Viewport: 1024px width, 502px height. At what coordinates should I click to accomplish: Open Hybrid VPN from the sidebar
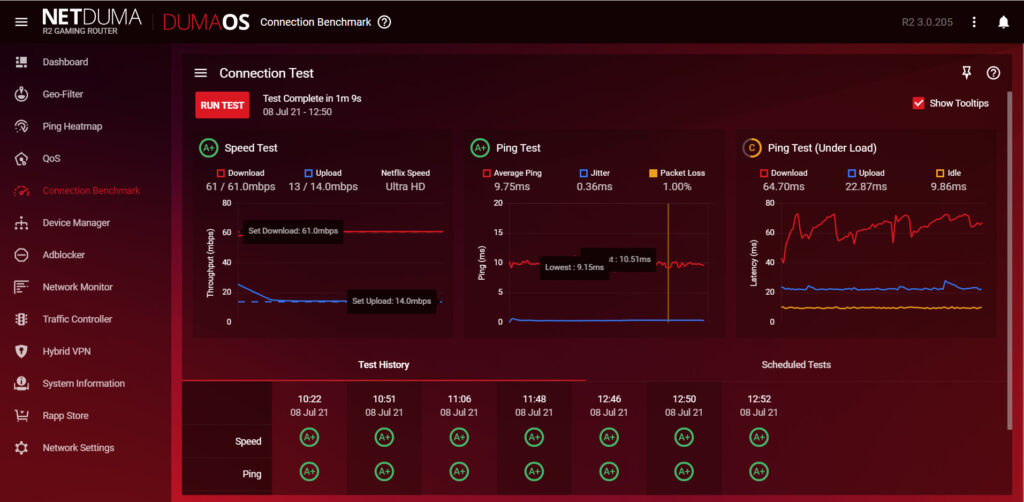pos(67,351)
